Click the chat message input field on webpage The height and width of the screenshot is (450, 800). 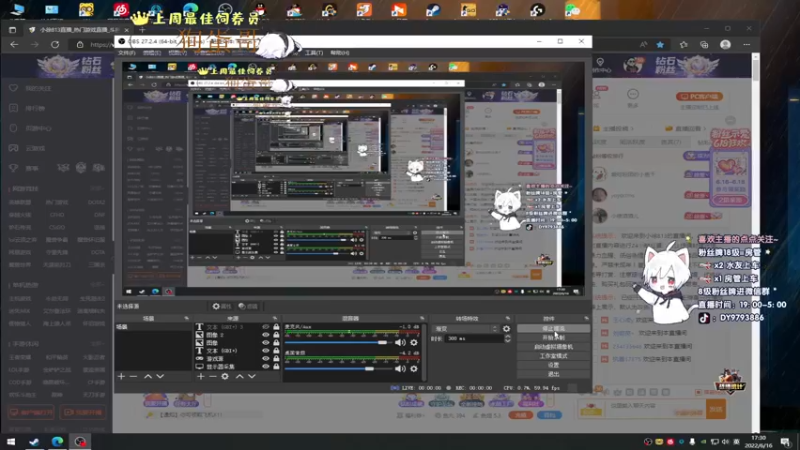[655, 408]
